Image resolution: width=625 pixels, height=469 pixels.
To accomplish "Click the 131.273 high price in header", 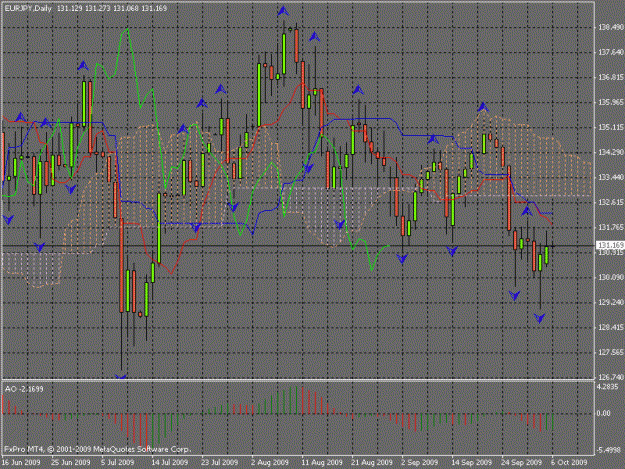I will (x=98, y=8).
